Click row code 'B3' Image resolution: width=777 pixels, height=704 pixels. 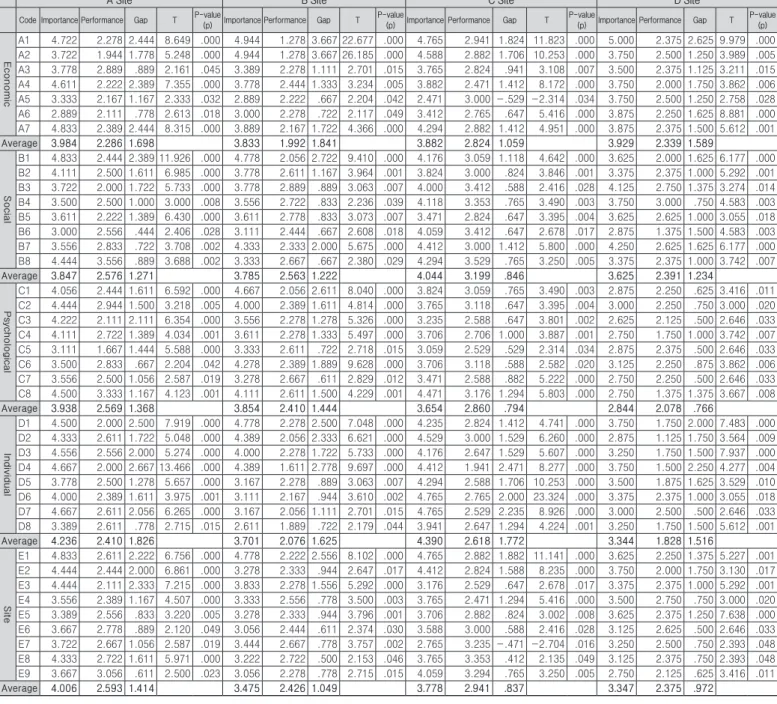(24, 187)
